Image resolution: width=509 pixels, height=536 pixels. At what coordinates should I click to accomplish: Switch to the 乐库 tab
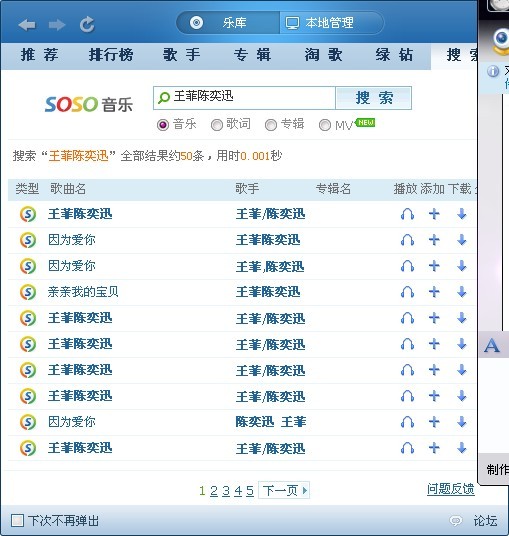(228, 23)
